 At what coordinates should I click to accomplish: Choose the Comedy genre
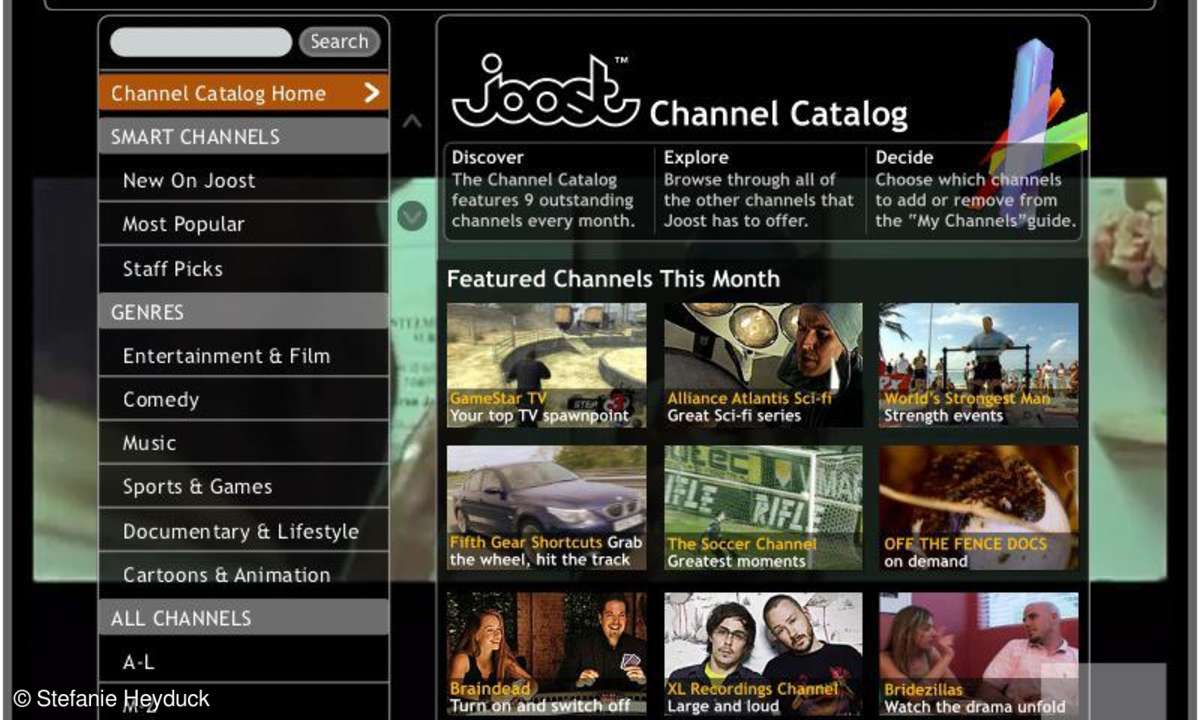coord(243,399)
